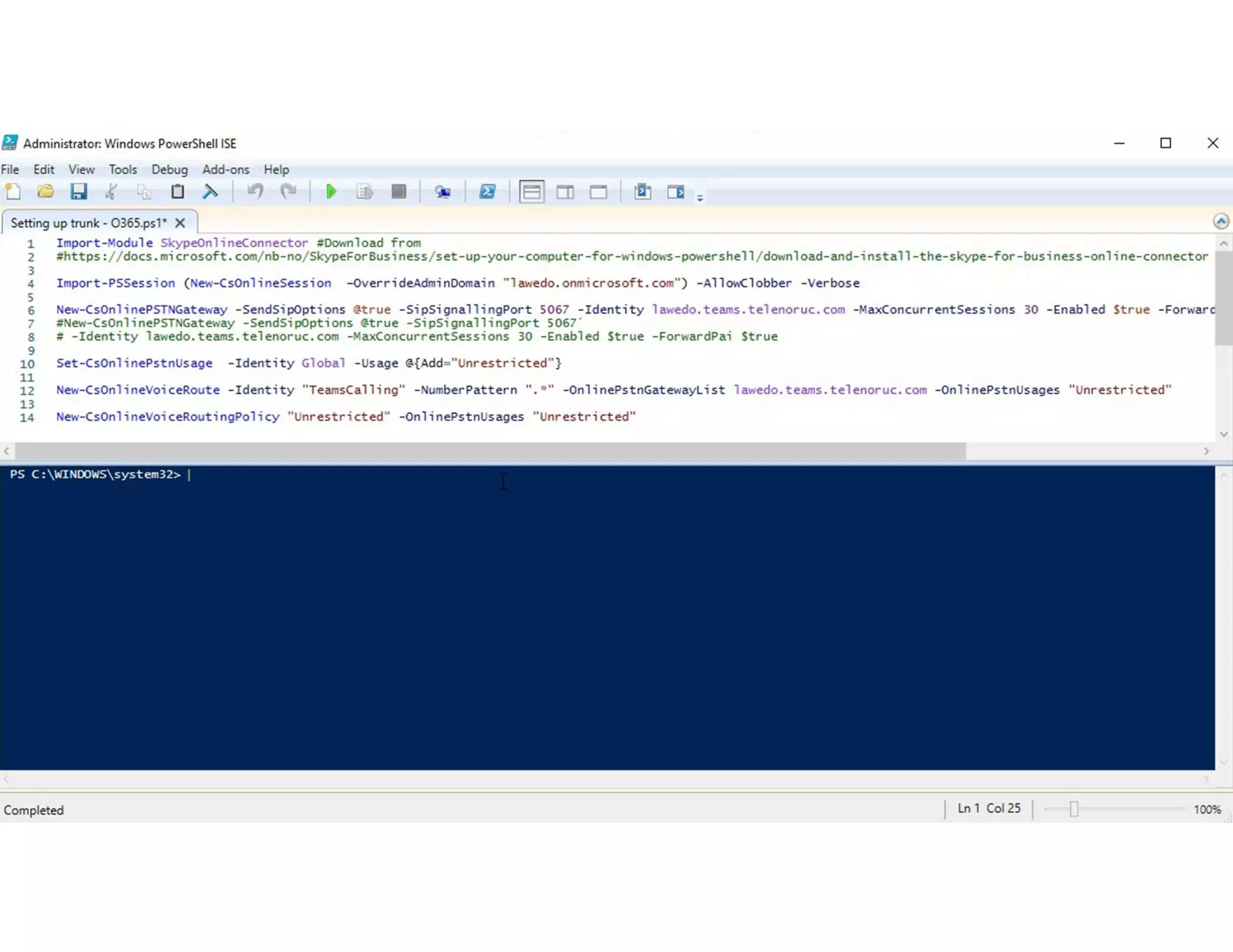Show Command Window toolbar icon
This screenshot has width=1233, height=952.
[642, 192]
